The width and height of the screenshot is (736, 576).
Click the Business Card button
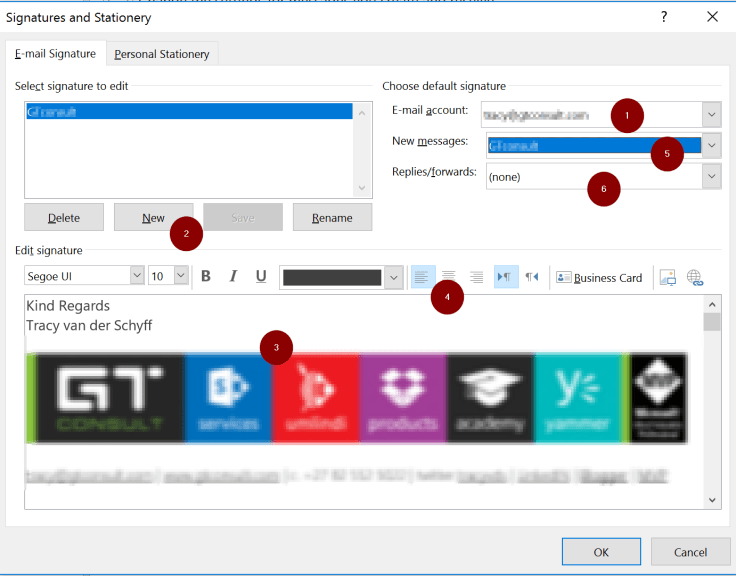(599, 277)
